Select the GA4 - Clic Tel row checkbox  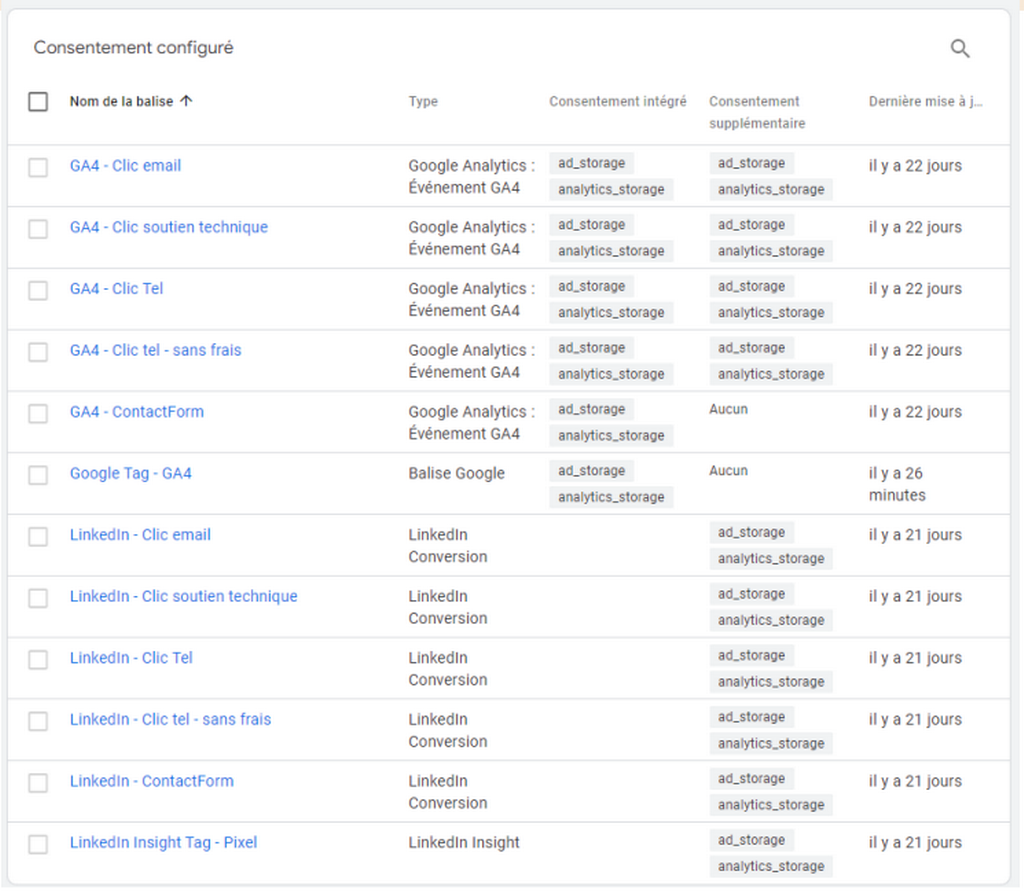(x=38, y=290)
